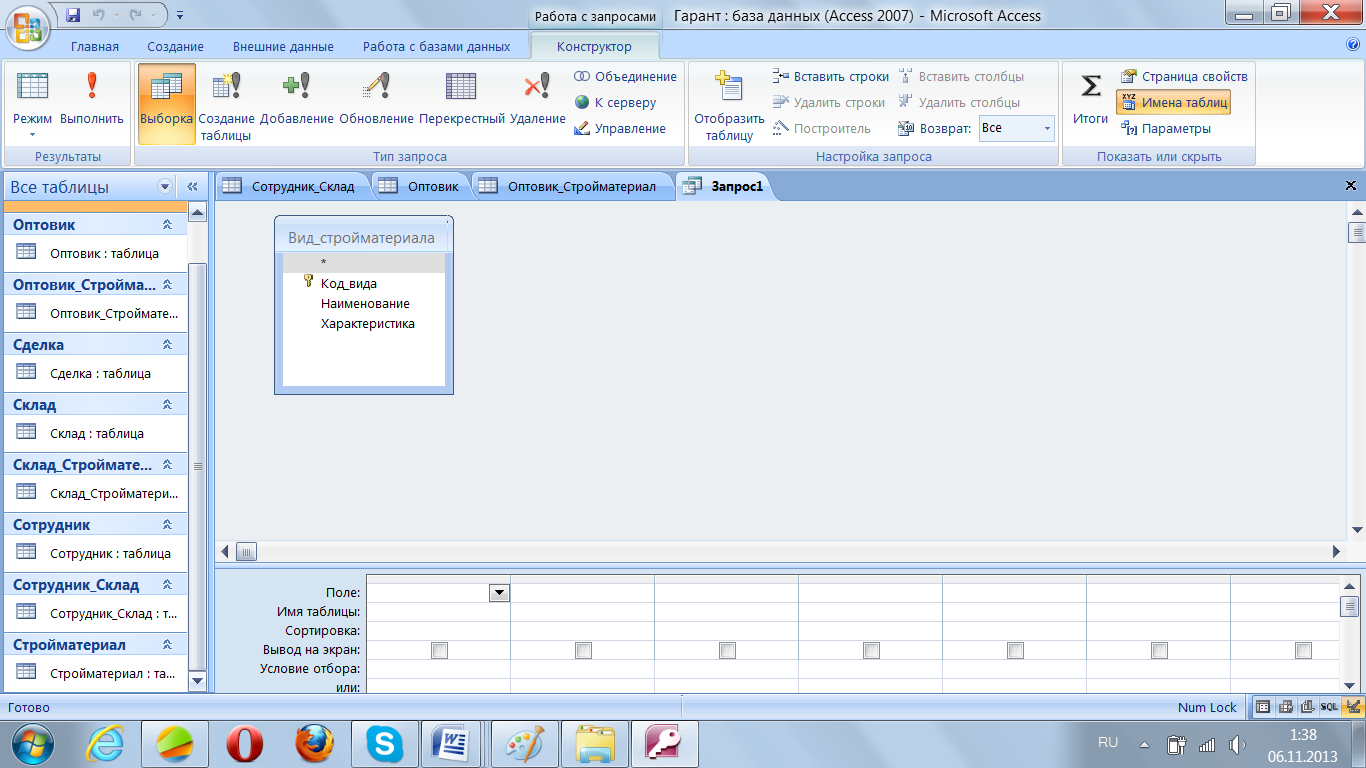Collapse the Стройматериал group

click(x=167, y=645)
